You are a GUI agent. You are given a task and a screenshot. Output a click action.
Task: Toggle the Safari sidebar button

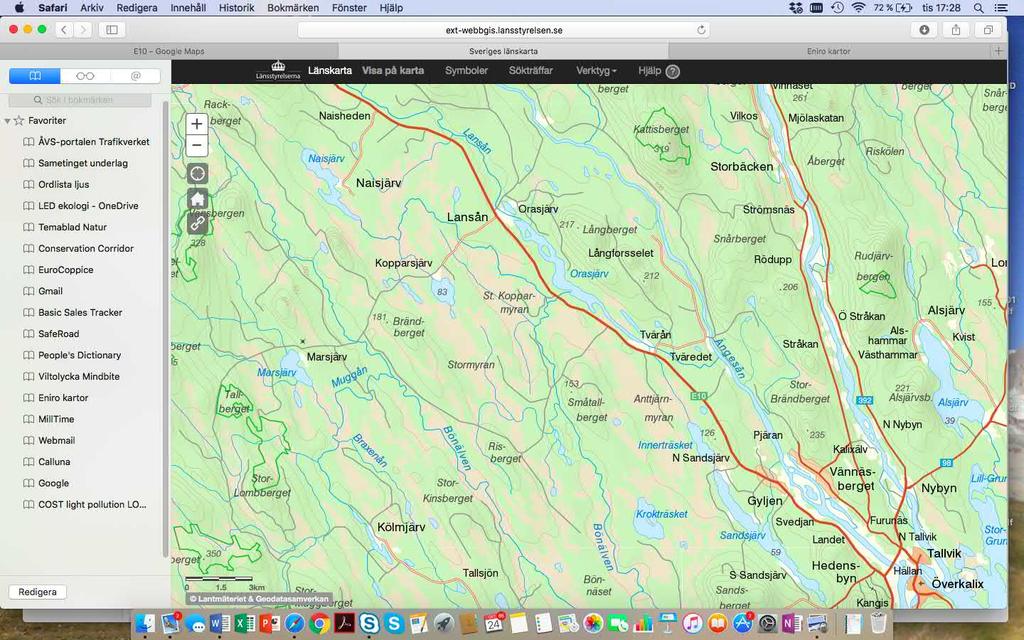point(112,29)
